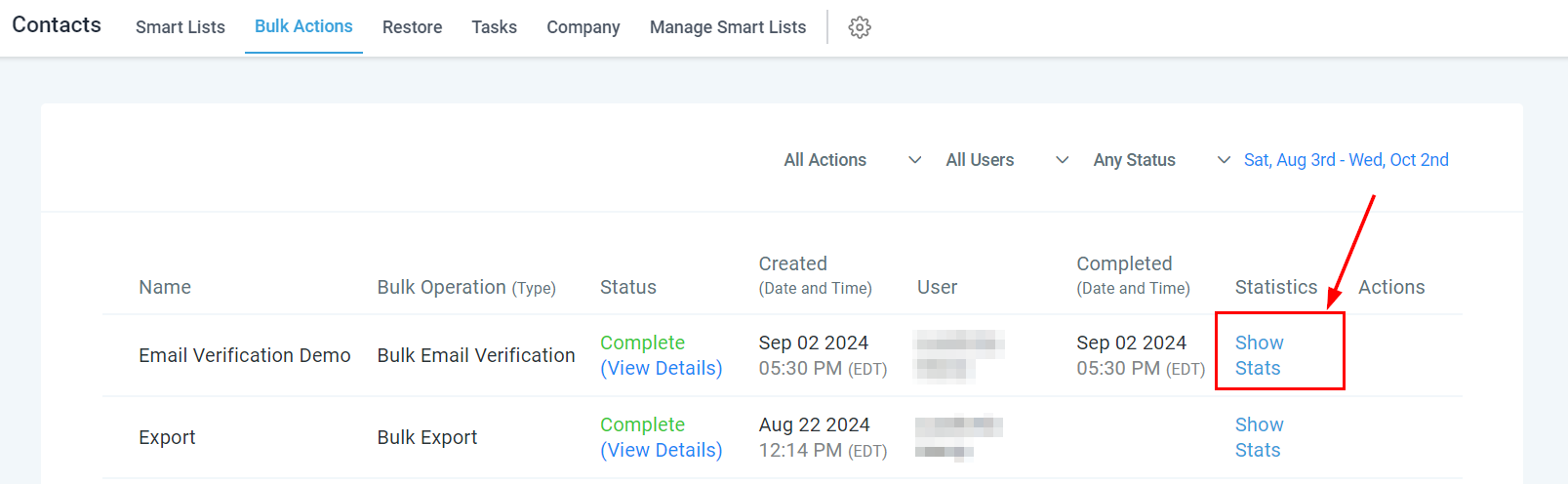Image resolution: width=1568 pixels, height=484 pixels.
Task: Switch to the Smart Lists tab
Action: pos(181,27)
